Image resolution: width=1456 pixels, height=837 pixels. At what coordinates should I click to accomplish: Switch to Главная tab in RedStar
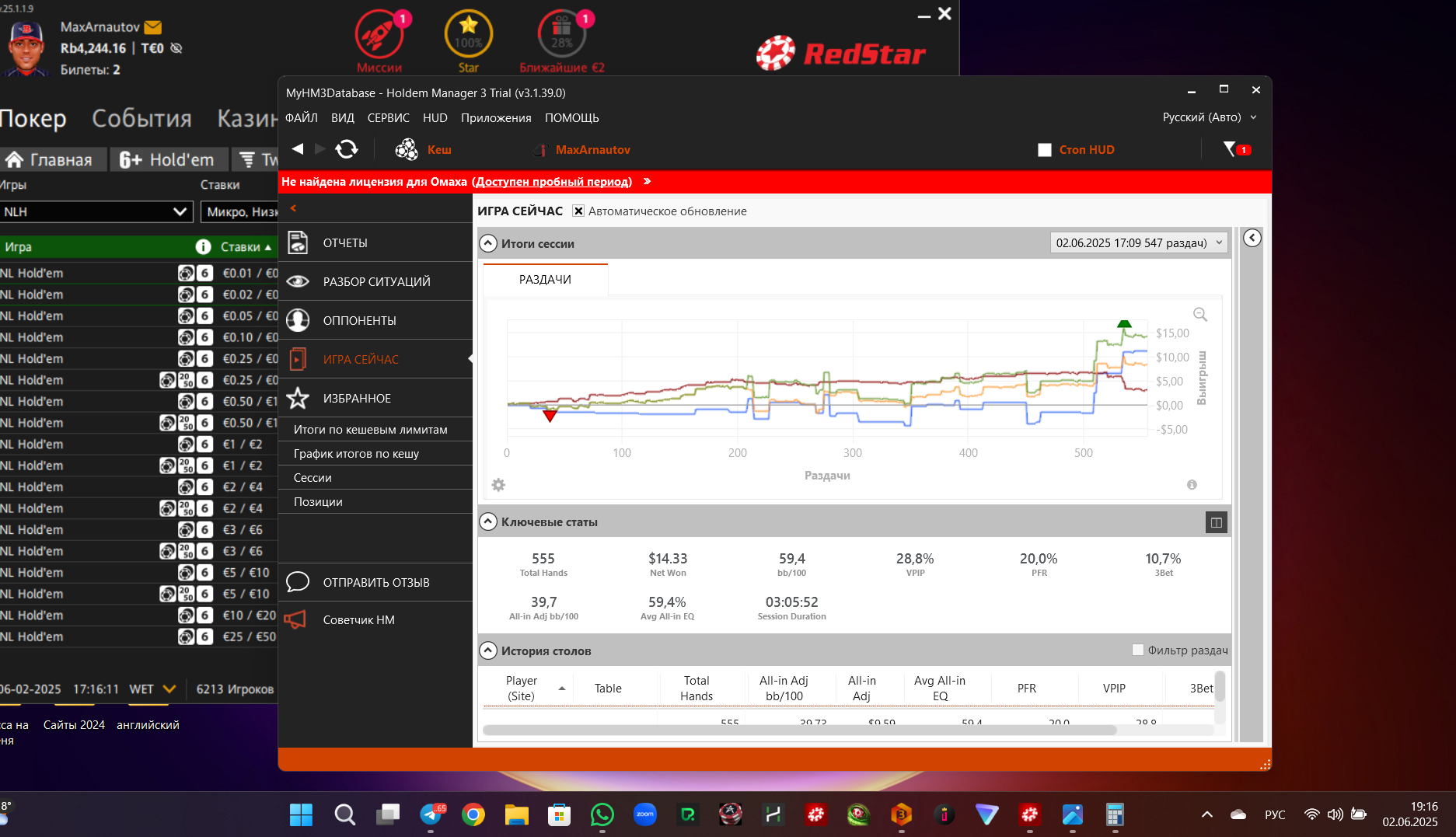point(53,159)
